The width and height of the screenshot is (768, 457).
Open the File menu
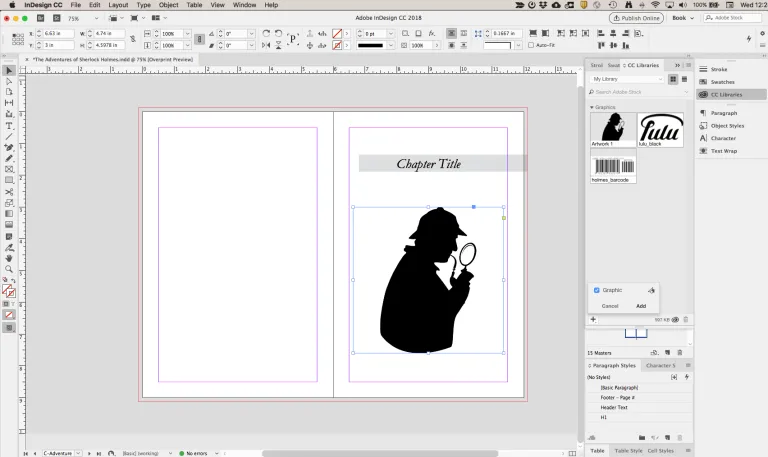tap(75, 5)
